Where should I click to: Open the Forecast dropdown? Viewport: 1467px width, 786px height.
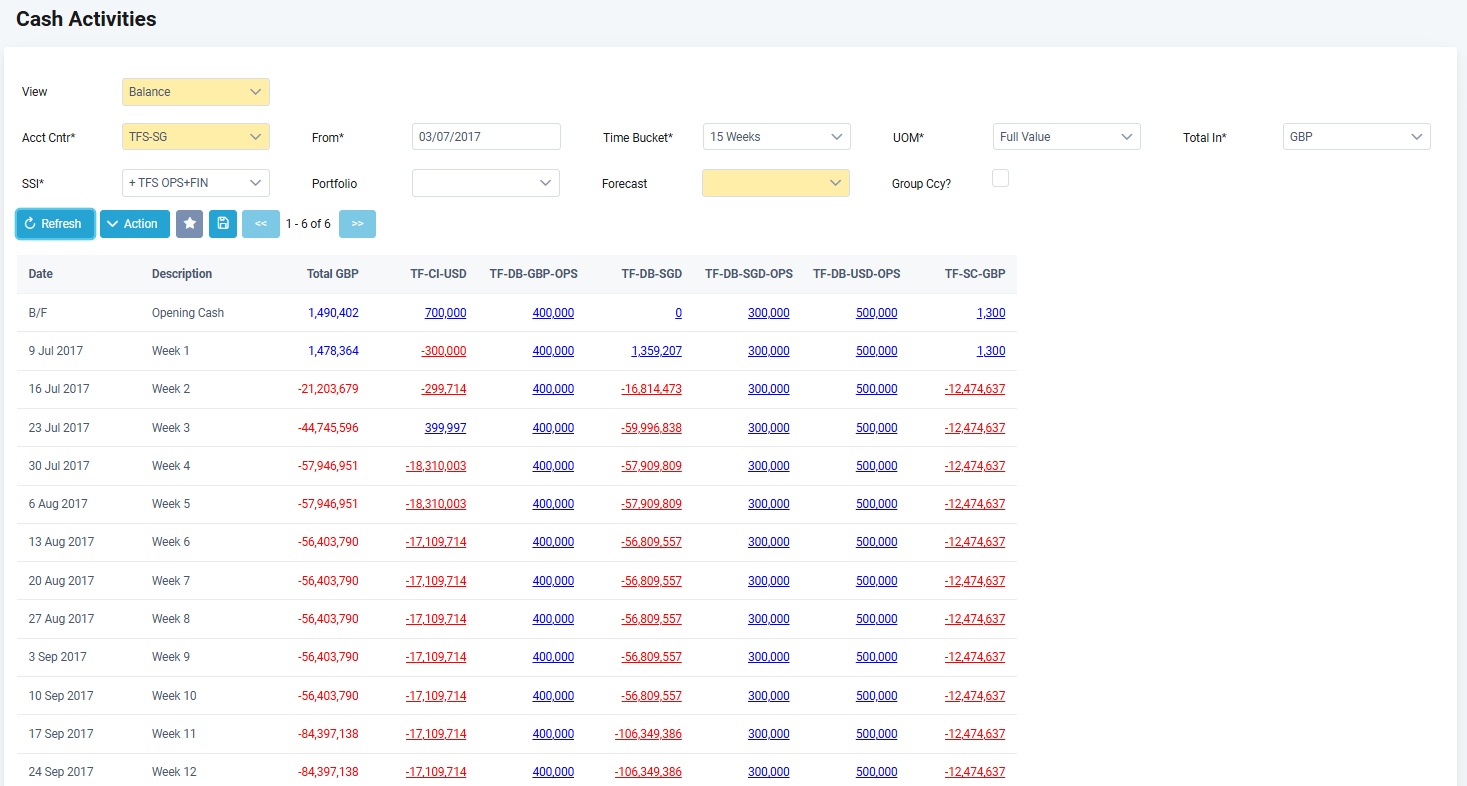[x=776, y=183]
